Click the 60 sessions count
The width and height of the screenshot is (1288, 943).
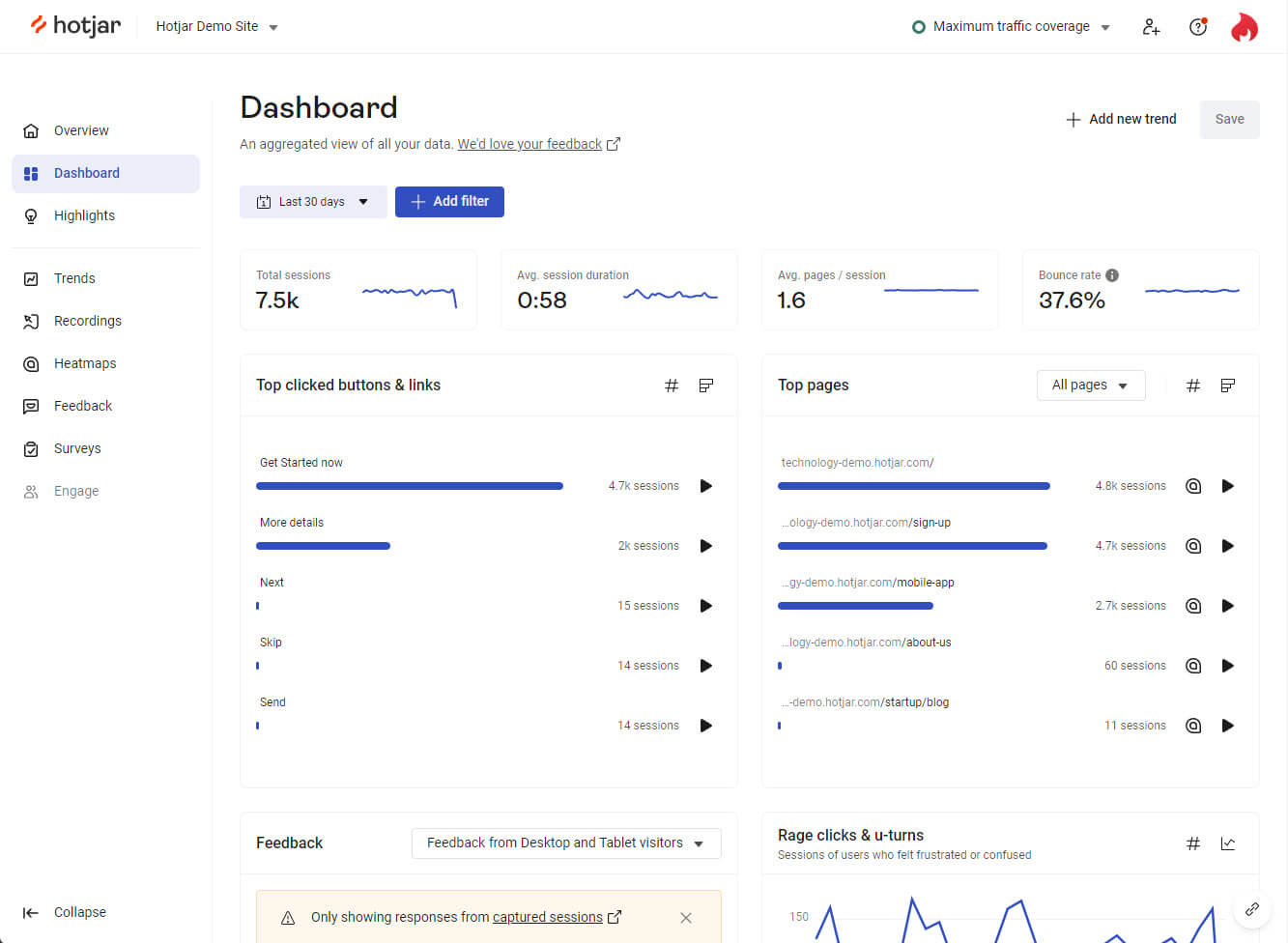point(1135,666)
